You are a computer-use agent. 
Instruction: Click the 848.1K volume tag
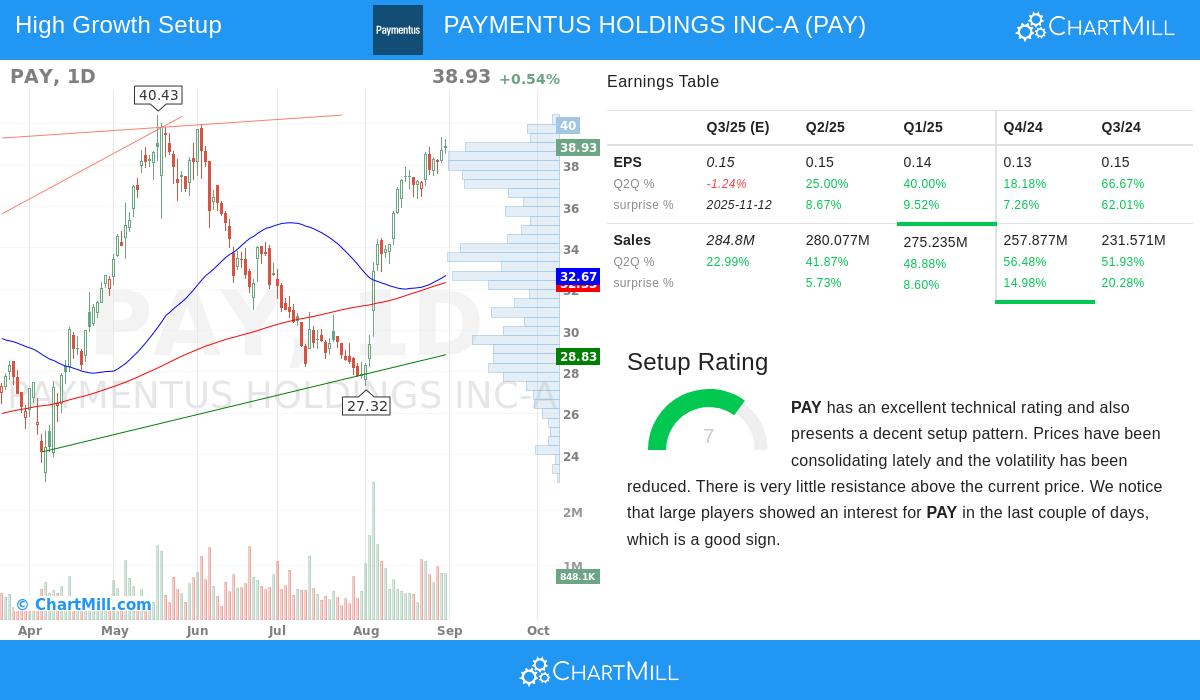578,576
